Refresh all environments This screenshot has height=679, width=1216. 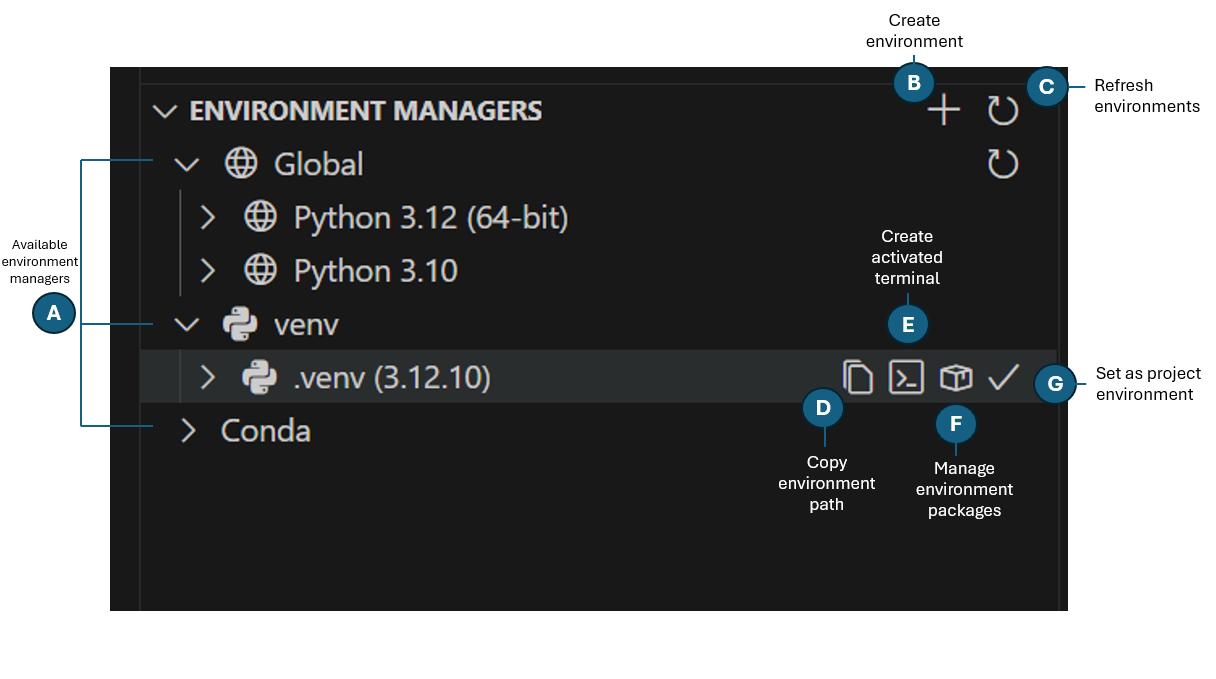1003,111
